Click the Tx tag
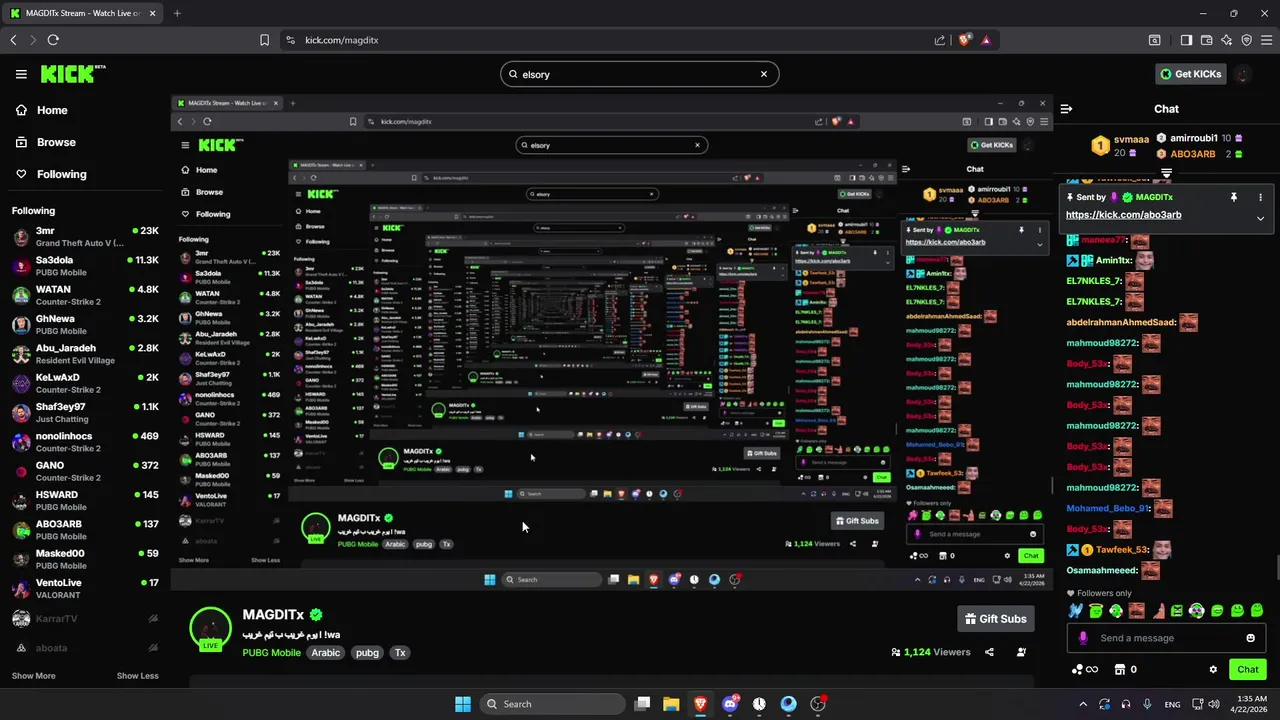The width and height of the screenshot is (1280, 720). point(400,653)
